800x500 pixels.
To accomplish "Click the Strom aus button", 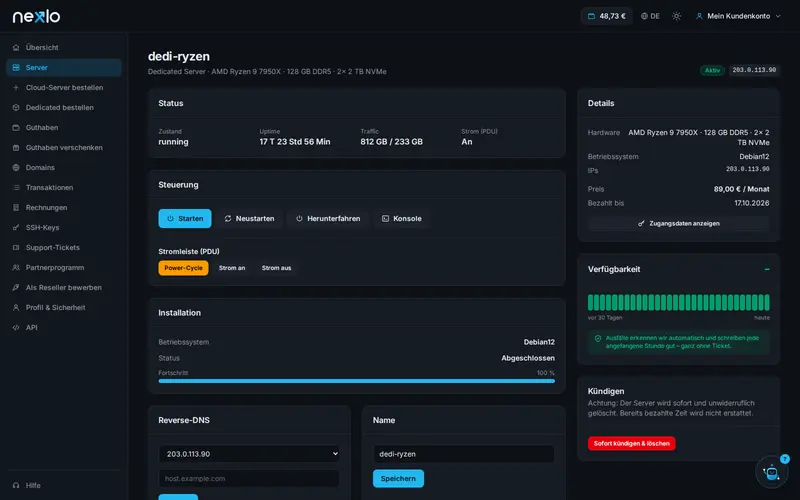I will point(277,268).
